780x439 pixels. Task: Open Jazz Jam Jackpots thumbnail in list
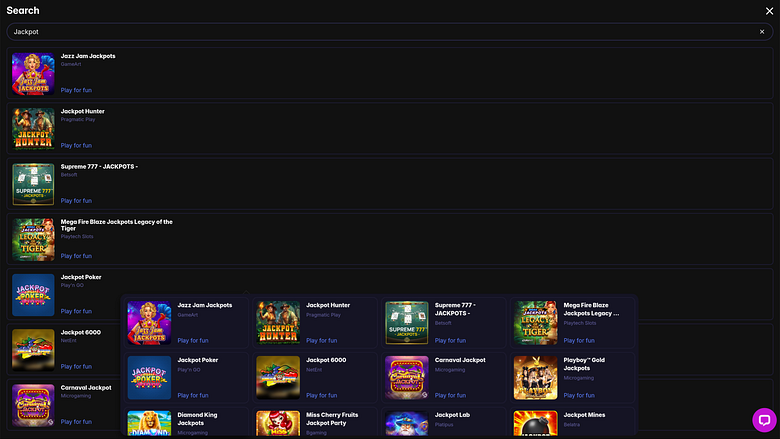pos(33,74)
